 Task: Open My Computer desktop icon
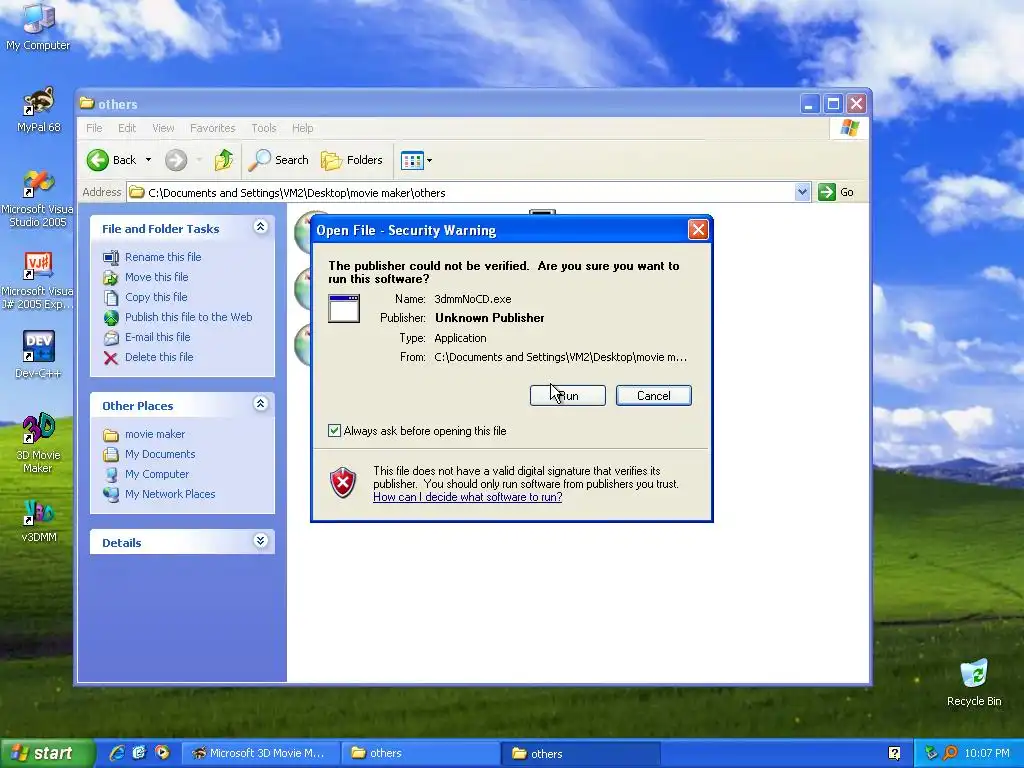[38, 26]
